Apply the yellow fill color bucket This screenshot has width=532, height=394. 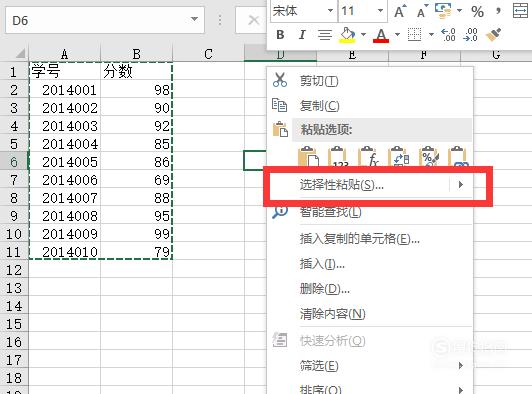point(347,35)
